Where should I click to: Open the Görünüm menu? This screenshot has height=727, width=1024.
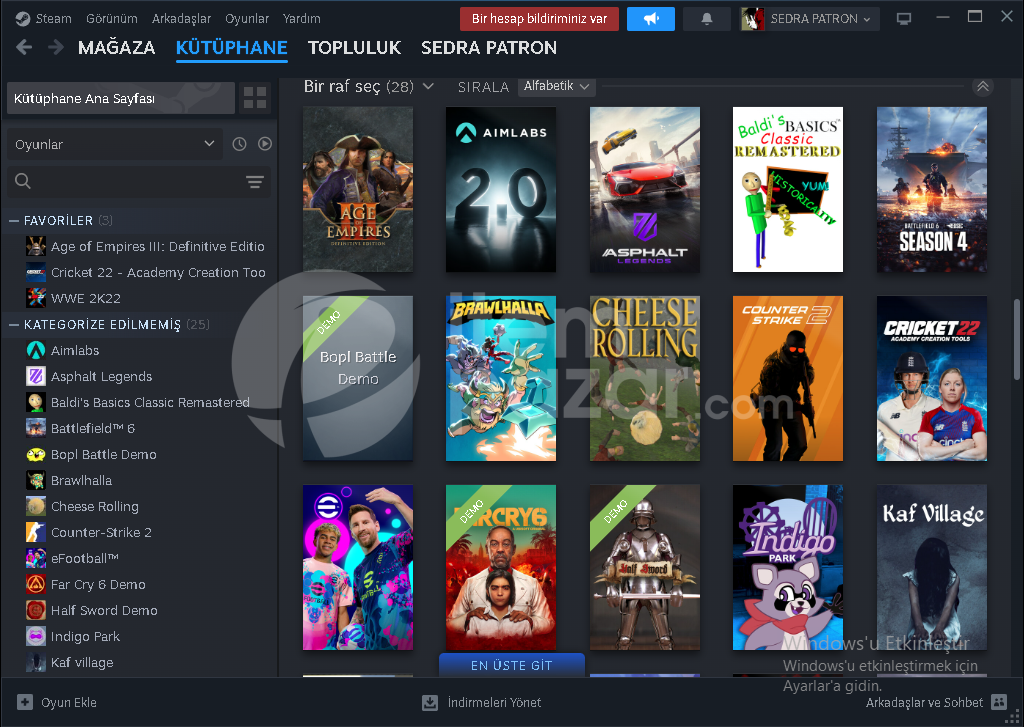(x=112, y=19)
